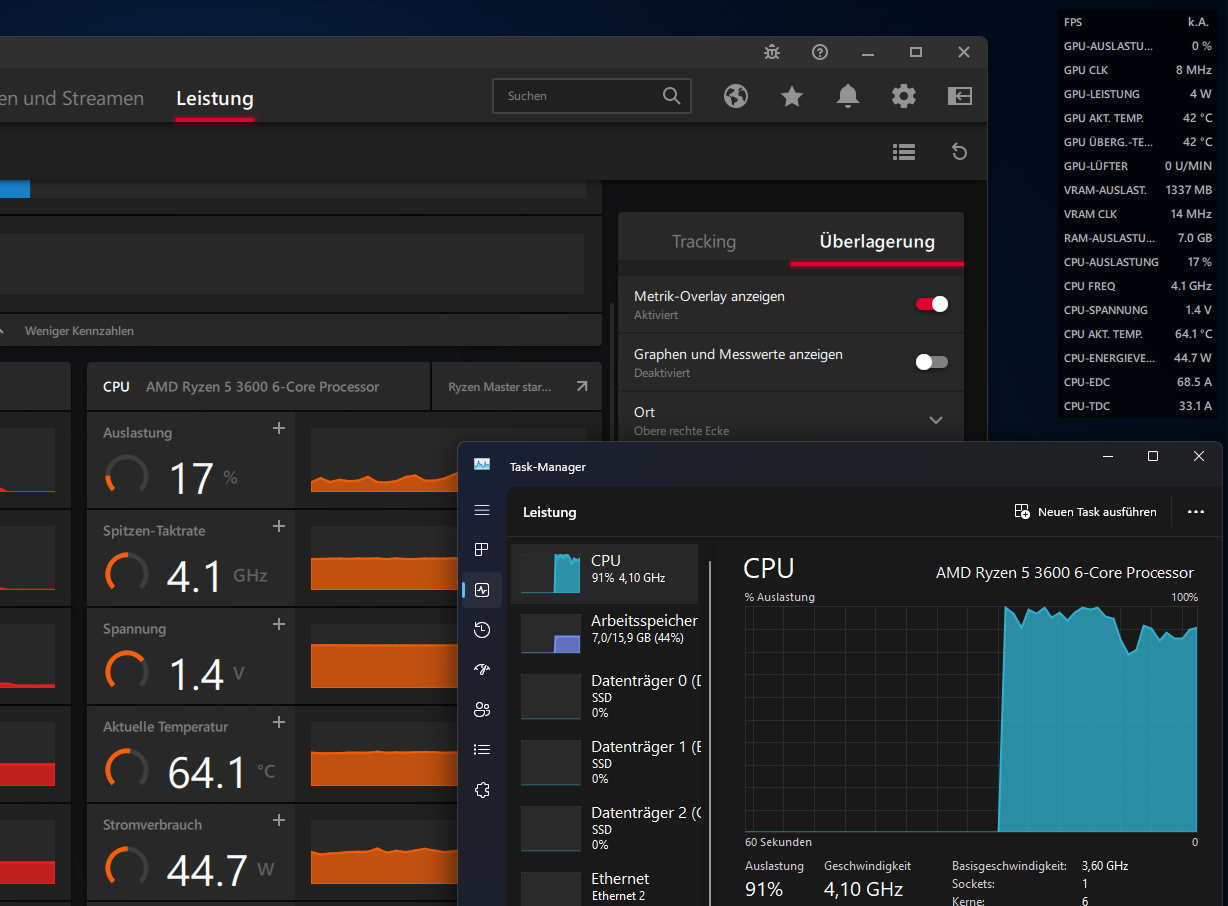Add Spitzen-Taktrate metric with plus icon
The height and width of the screenshot is (906, 1228).
[279, 526]
